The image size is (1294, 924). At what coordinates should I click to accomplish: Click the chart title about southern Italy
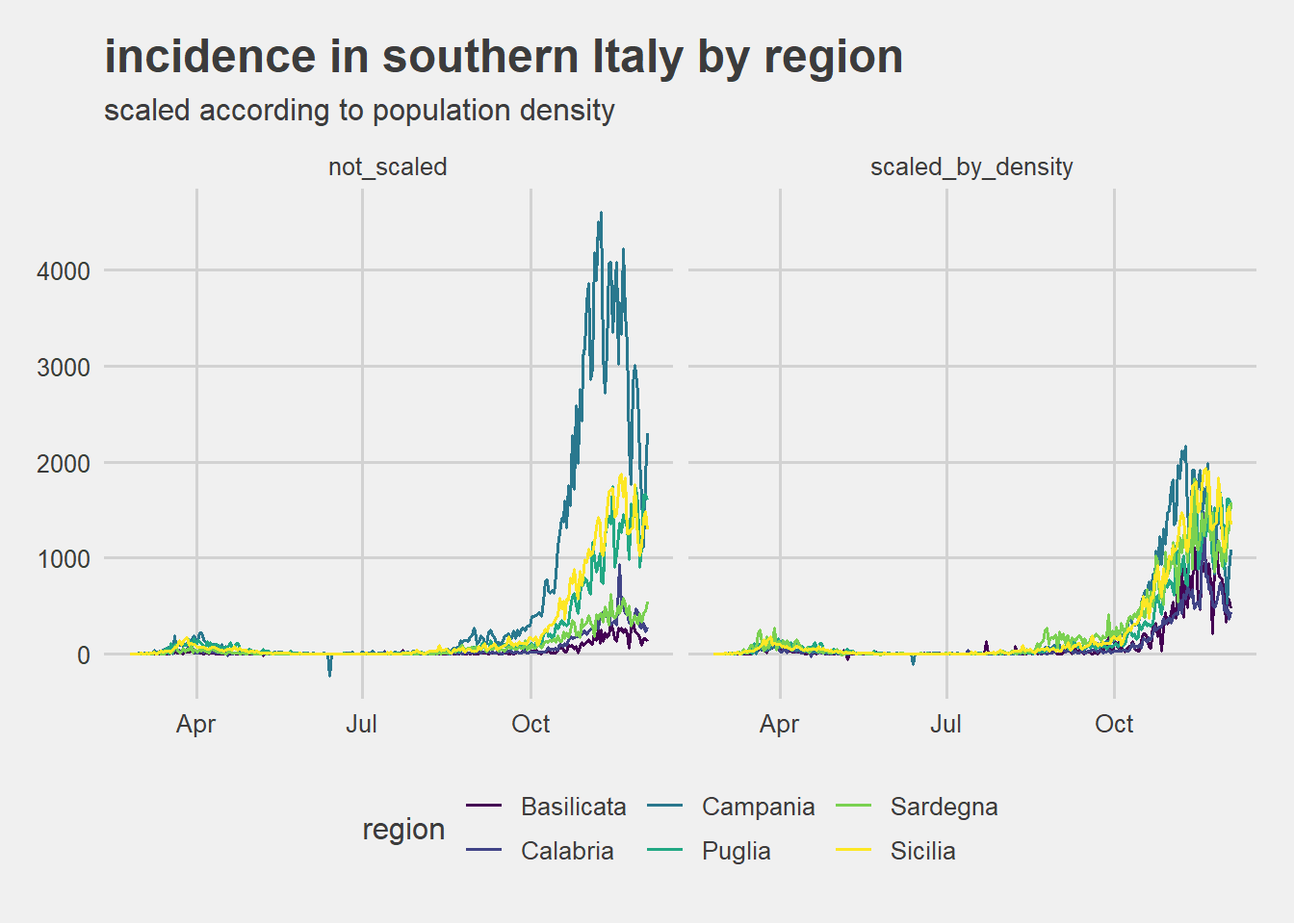[x=504, y=57]
